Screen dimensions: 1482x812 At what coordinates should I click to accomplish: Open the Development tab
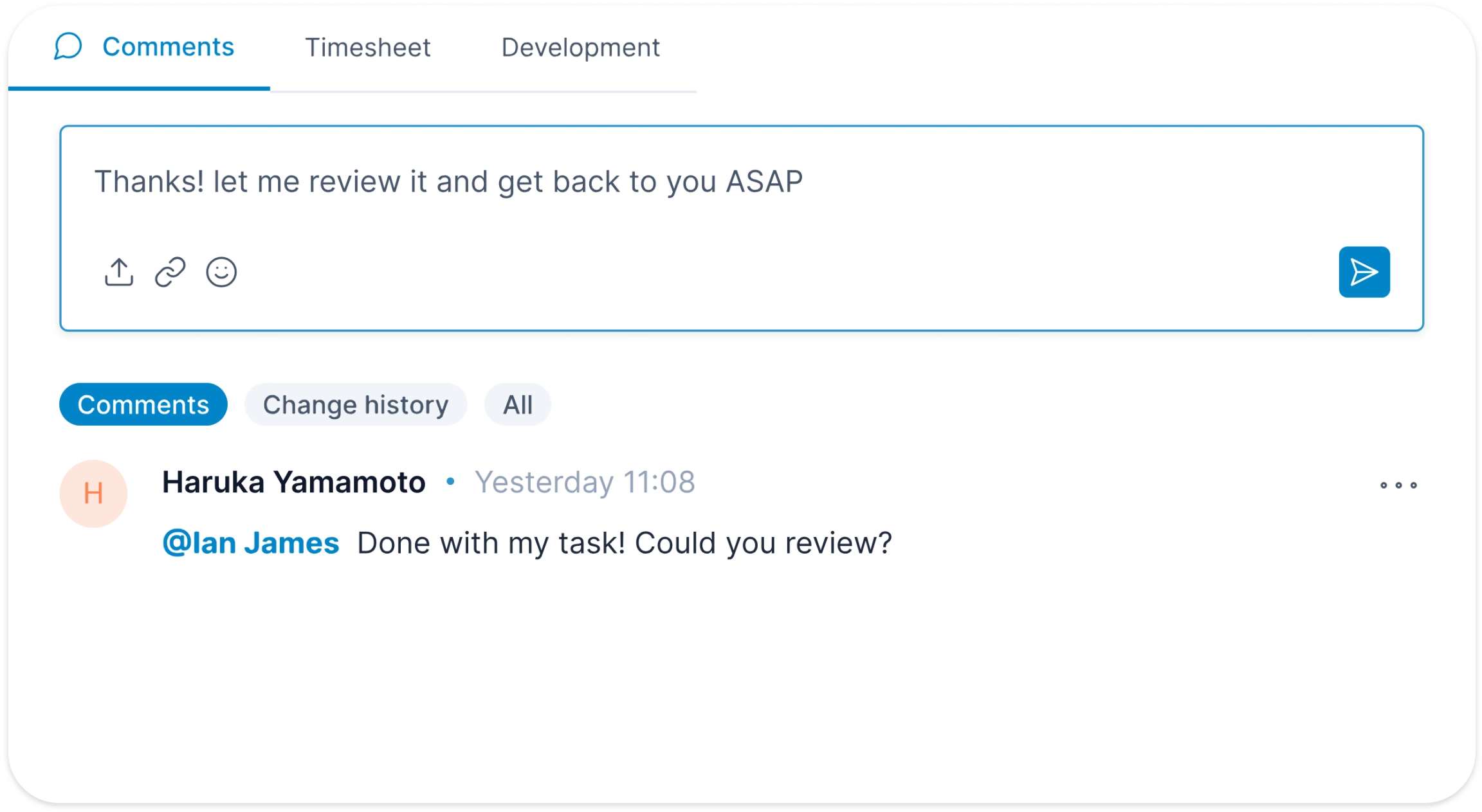[579, 47]
